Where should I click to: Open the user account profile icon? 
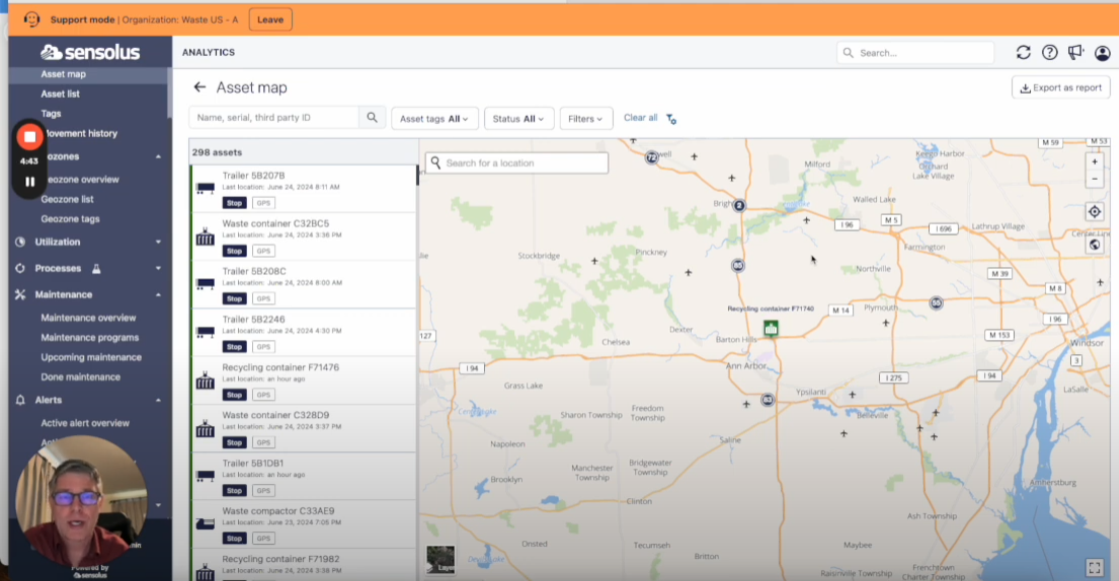pyautogui.click(x=1102, y=53)
